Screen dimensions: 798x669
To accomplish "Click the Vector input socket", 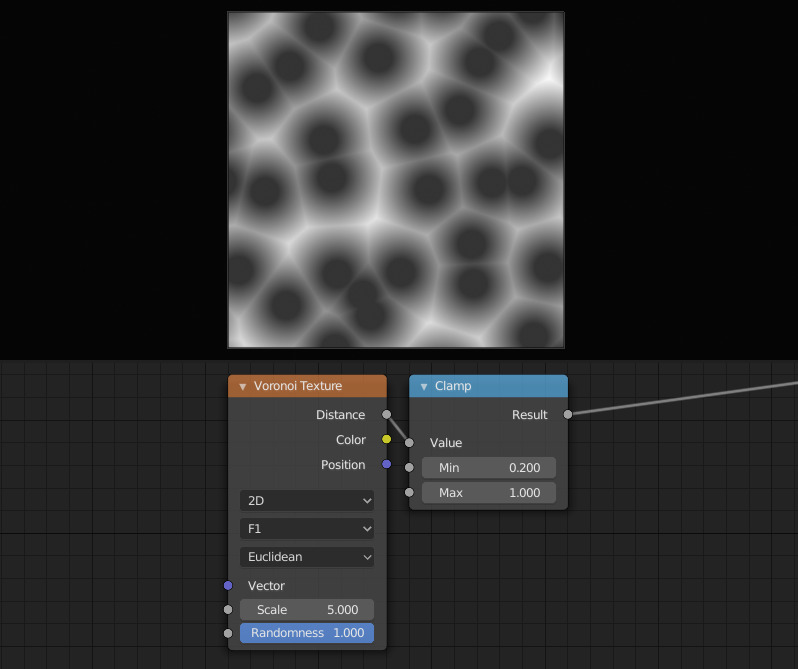I will [228, 586].
